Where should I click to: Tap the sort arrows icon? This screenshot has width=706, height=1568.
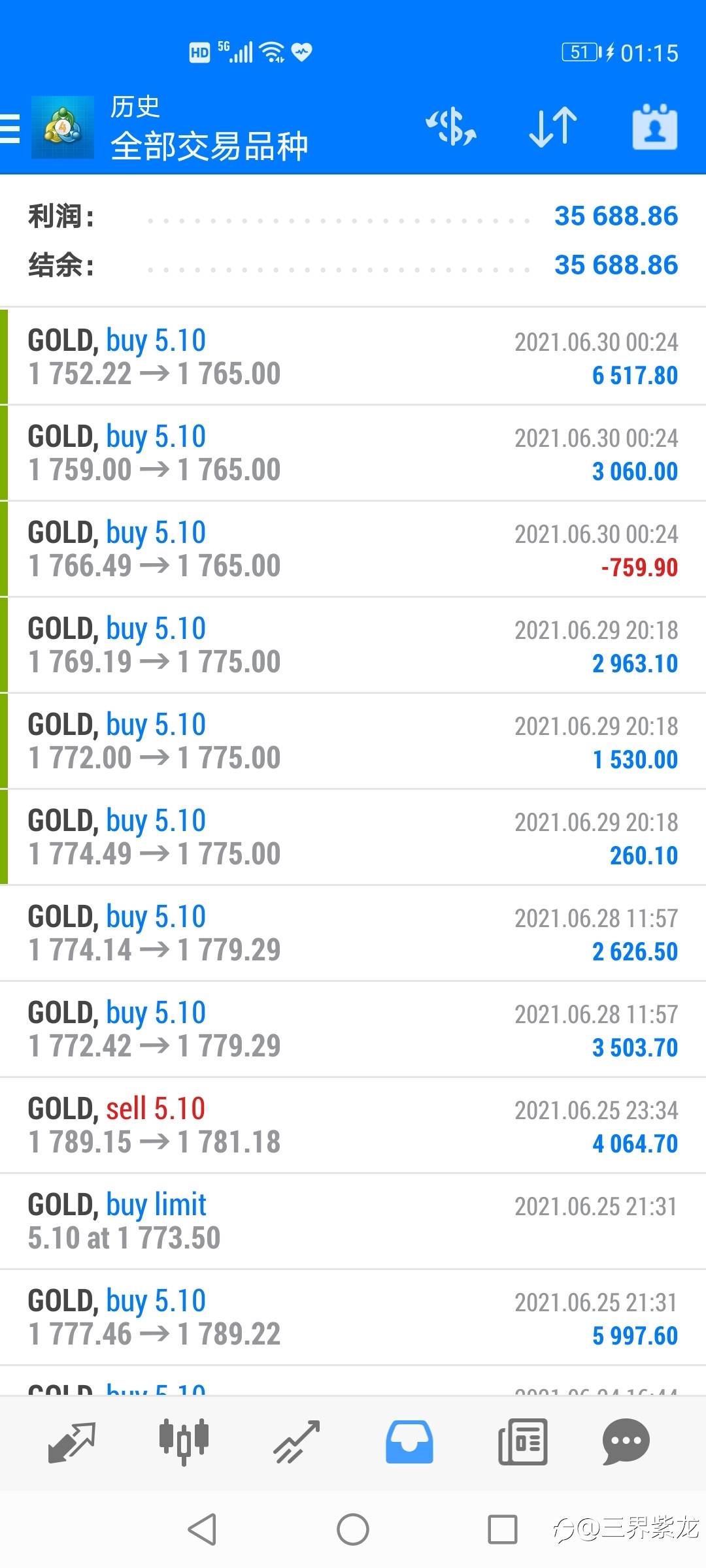(x=553, y=126)
